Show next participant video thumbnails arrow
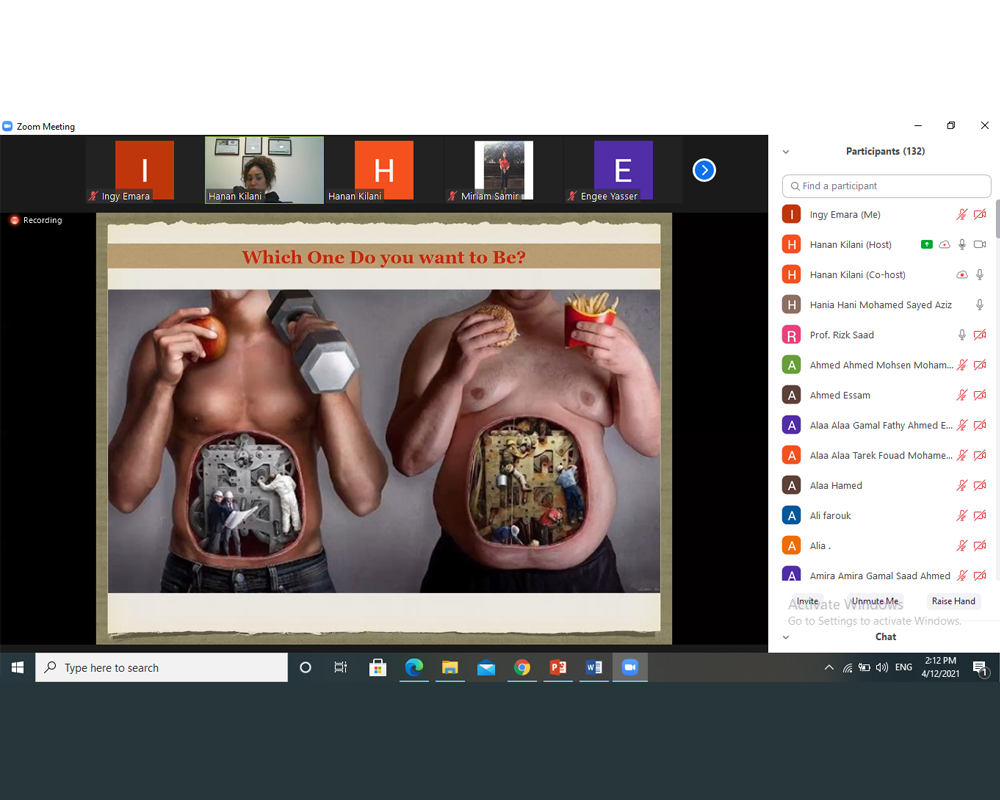Viewport: 1000px width, 800px height. click(x=704, y=170)
